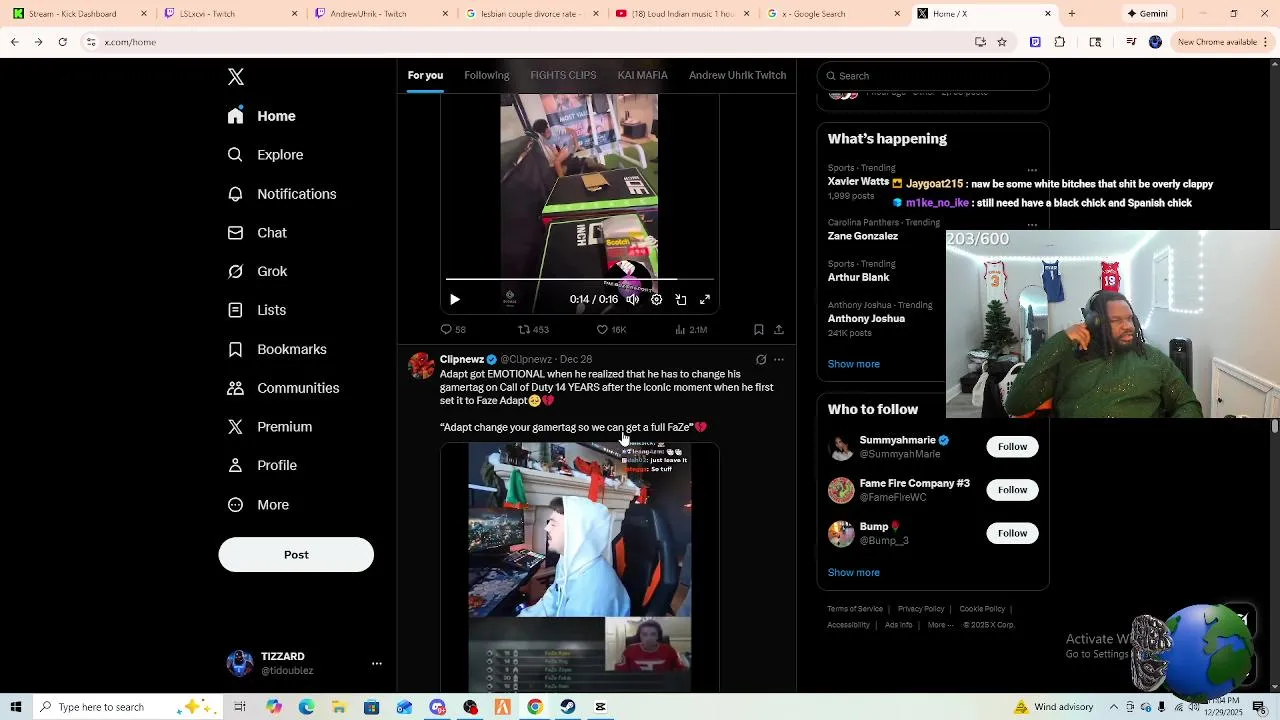Bookmark the top video post

(x=759, y=329)
